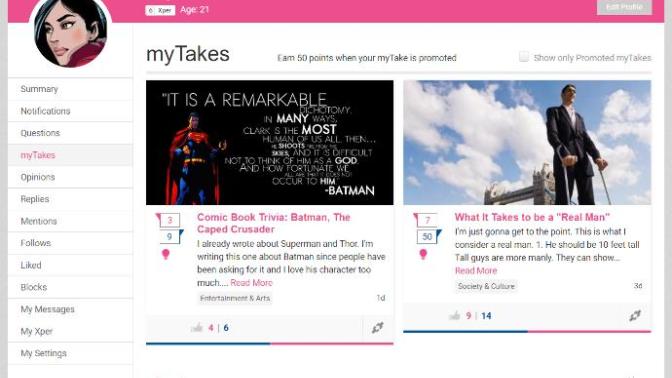Open Liked in the sidebar

tap(71, 265)
